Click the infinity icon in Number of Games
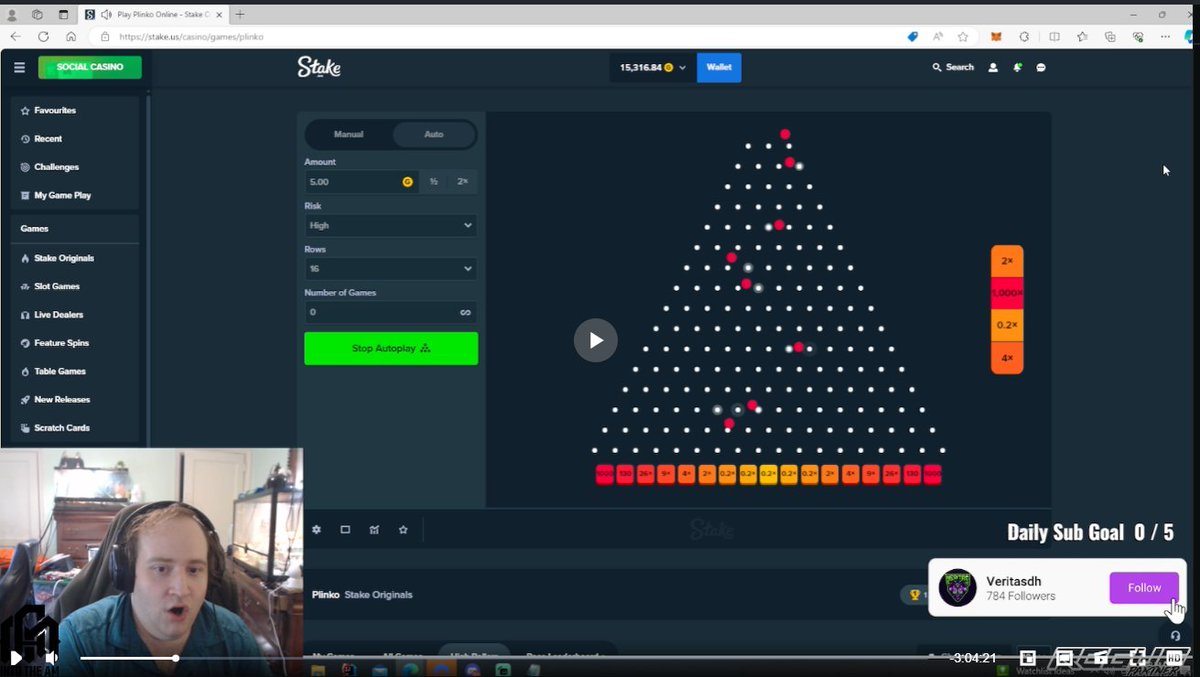The width and height of the screenshot is (1200, 677). click(465, 312)
